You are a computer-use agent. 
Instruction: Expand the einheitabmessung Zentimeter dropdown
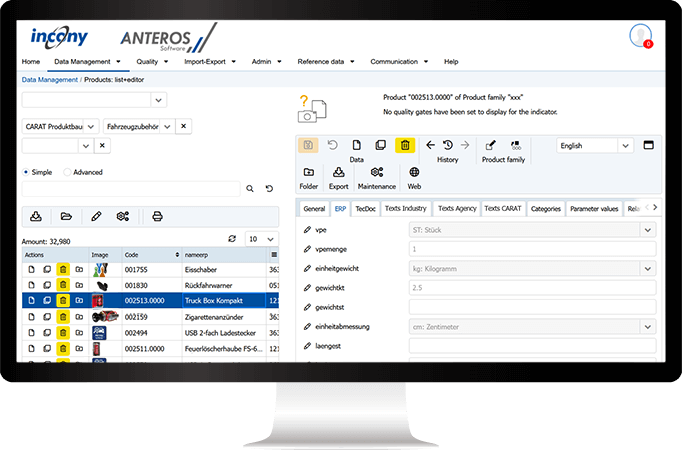[x=648, y=327]
